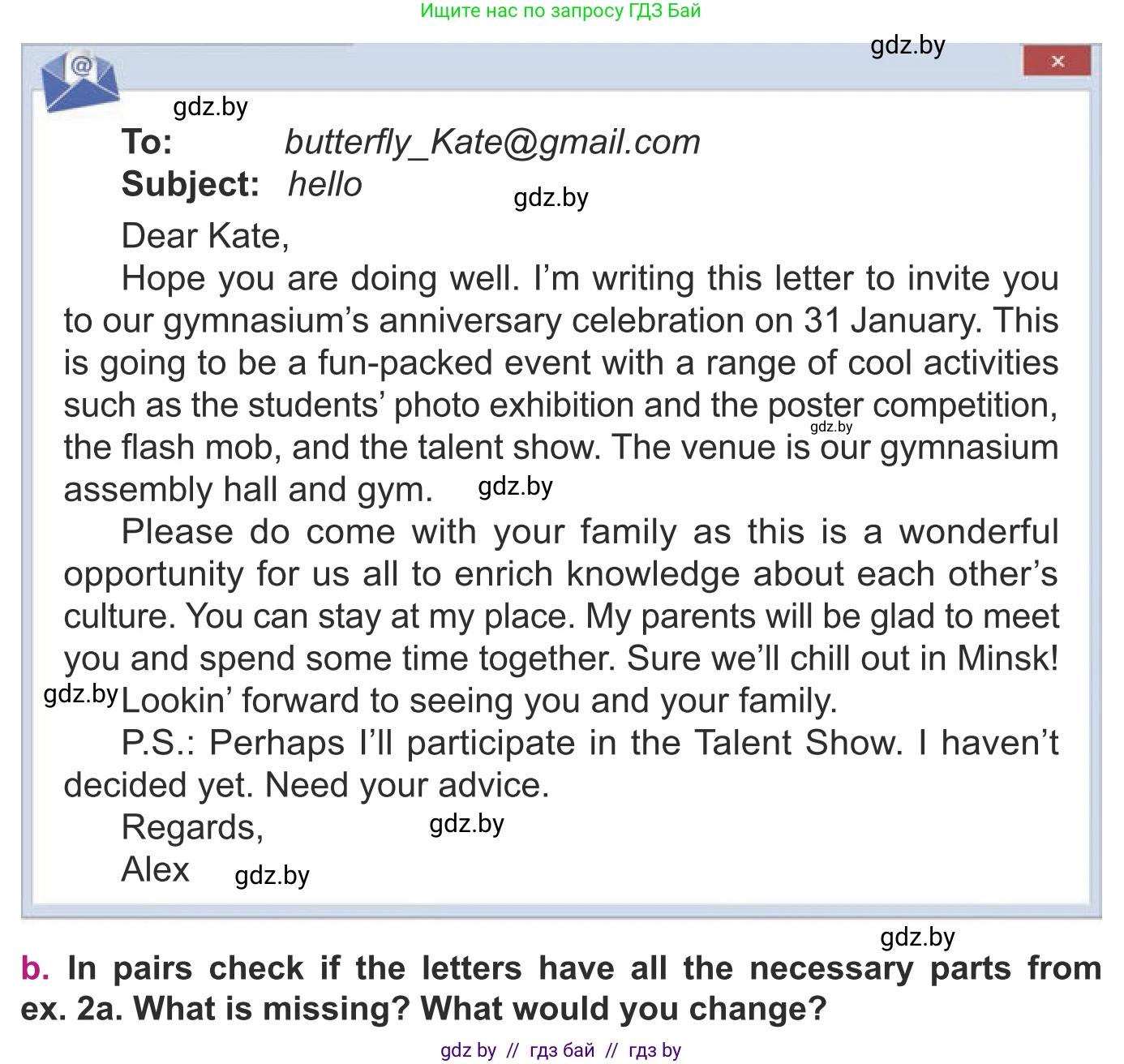Open the "гдз бай" footer link
The width and height of the screenshot is (1124, 1064).
tap(562, 1050)
